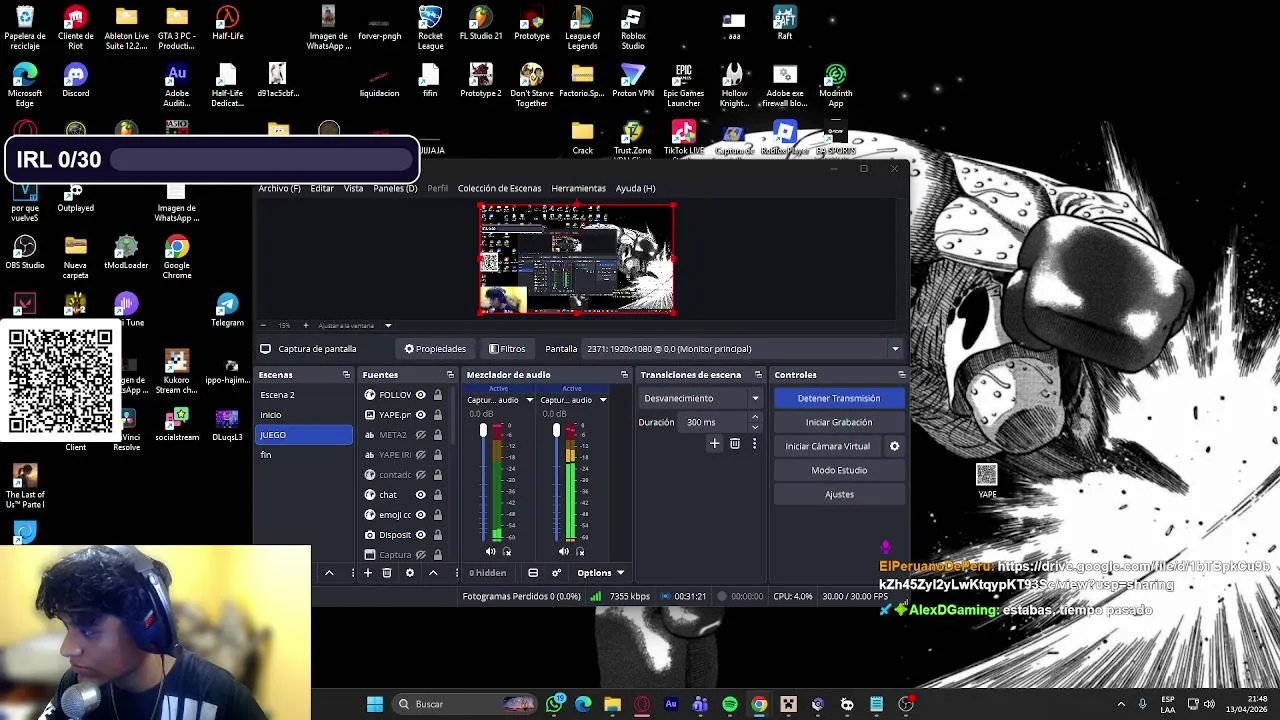Open Herramientas menu
The width and height of the screenshot is (1280, 720).
click(x=578, y=188)
